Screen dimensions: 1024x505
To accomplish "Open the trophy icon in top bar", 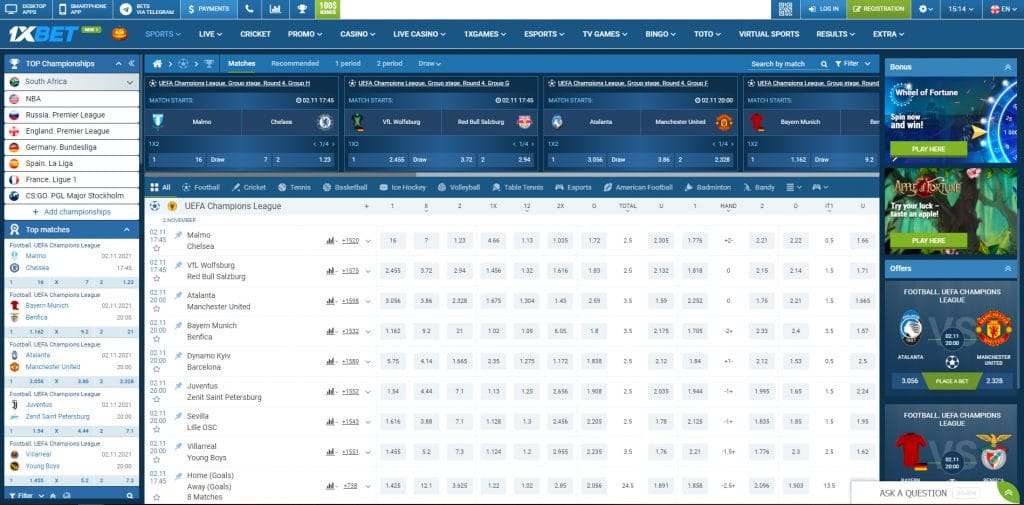I will pyautogui.click(x=302, y=9).
